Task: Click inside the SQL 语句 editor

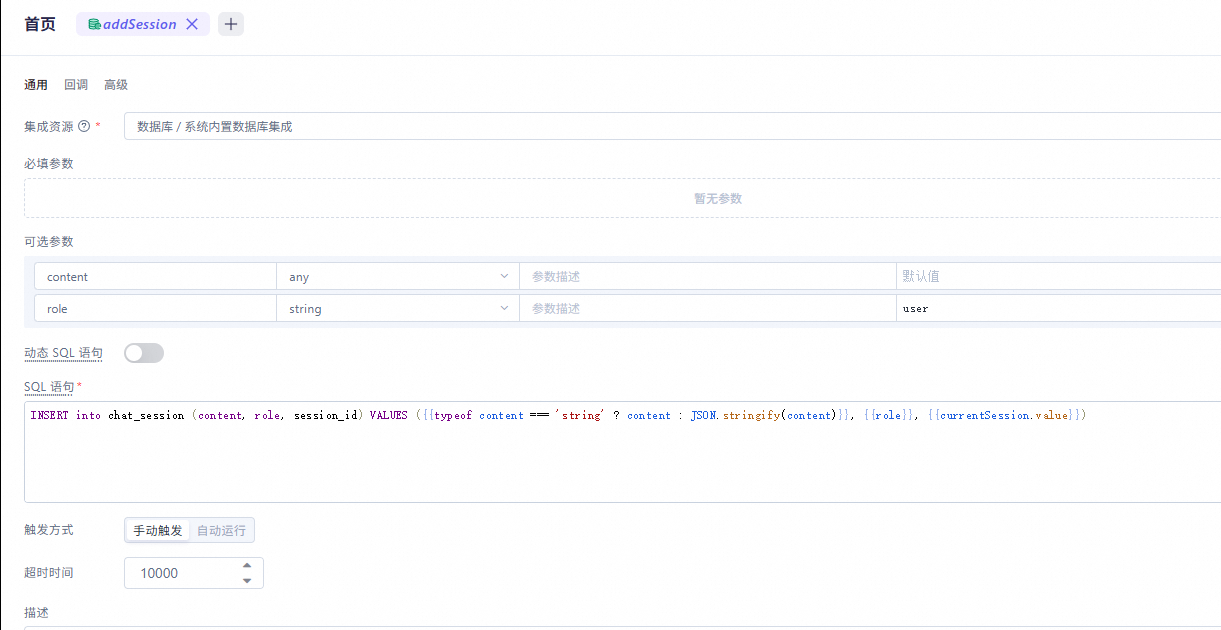Action: (622, 452)
